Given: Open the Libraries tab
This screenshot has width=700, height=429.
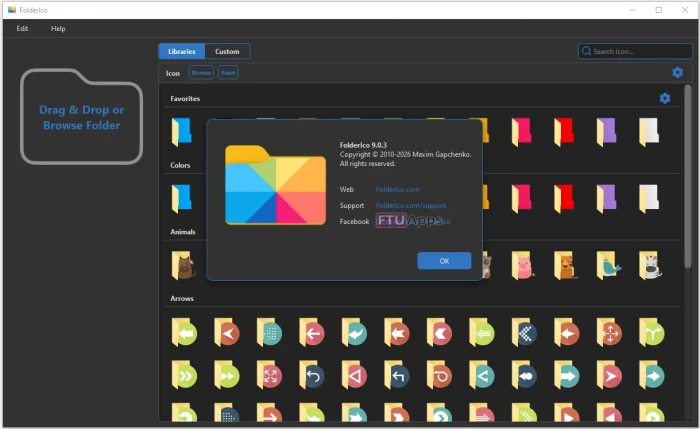Looking at the screenshot, I should 181,51.
